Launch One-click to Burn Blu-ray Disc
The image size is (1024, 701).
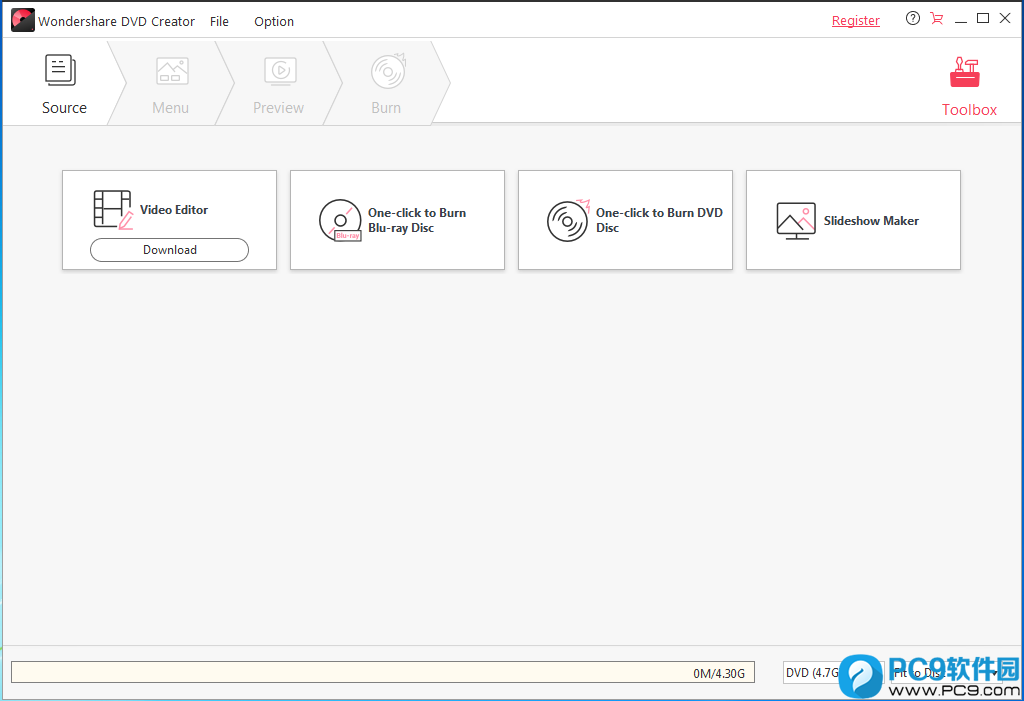tap(397, 220)
